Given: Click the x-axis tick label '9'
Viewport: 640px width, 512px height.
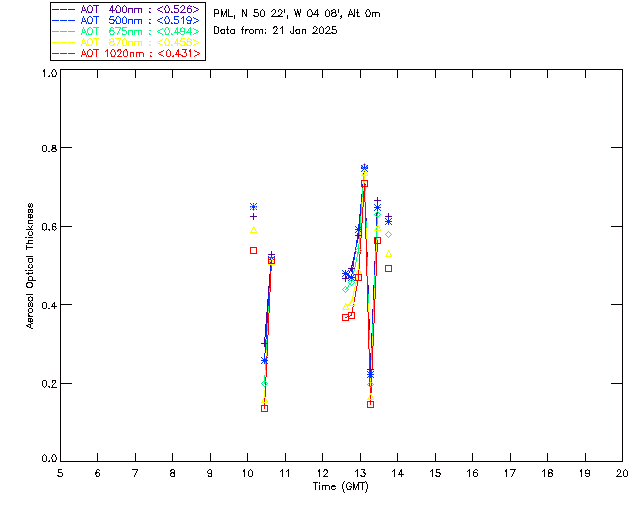Looking at the screenshot, I should [x=210, y=473].
